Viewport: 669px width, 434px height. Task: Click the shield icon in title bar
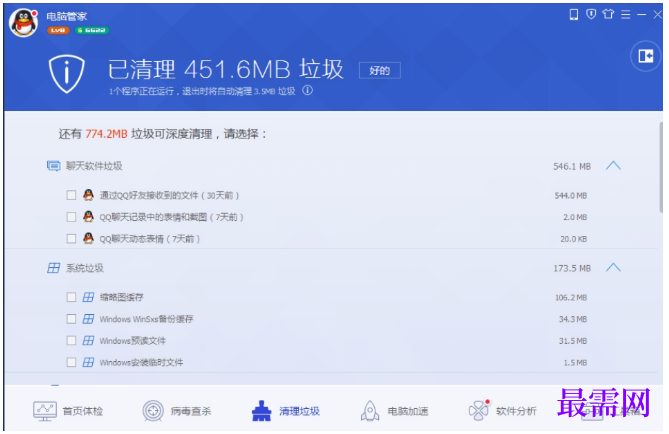coord(591,15)
